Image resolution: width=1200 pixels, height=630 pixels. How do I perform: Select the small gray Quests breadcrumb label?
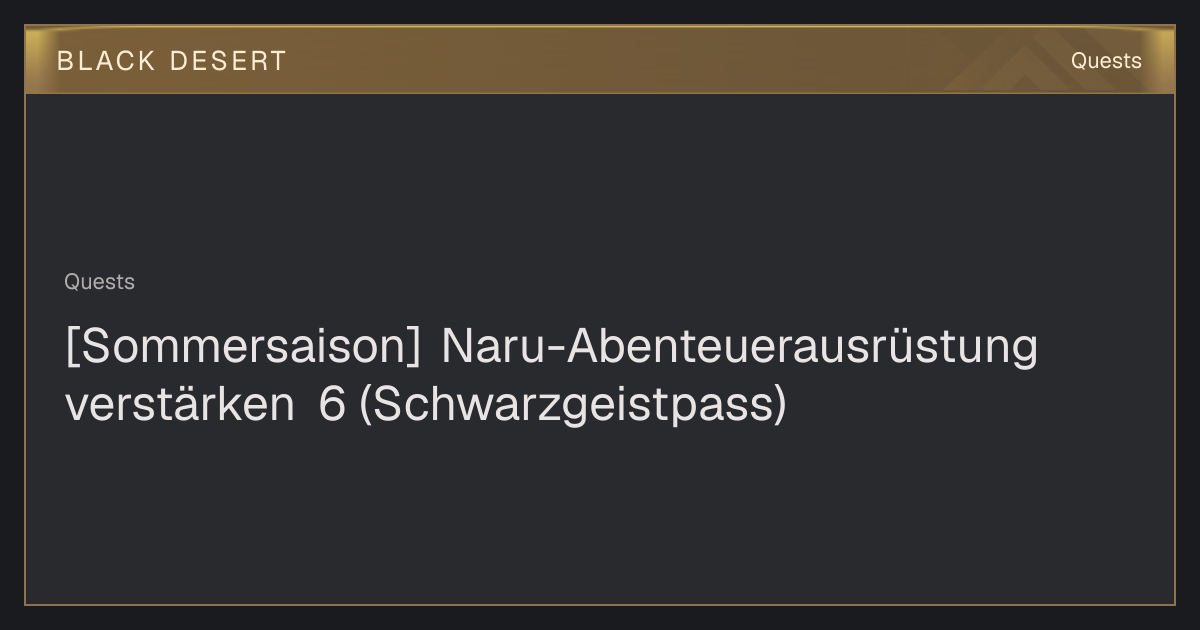coord(99,282)
